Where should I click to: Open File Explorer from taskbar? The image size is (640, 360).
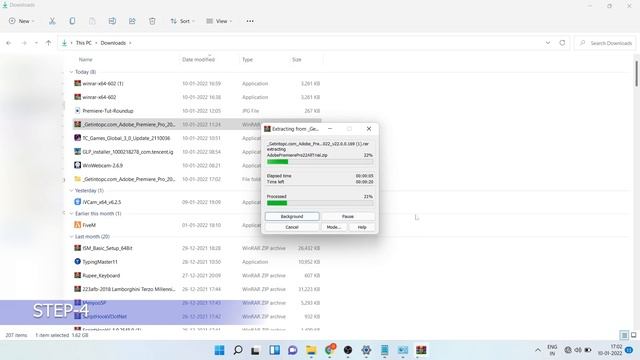[x=311, y=350]
